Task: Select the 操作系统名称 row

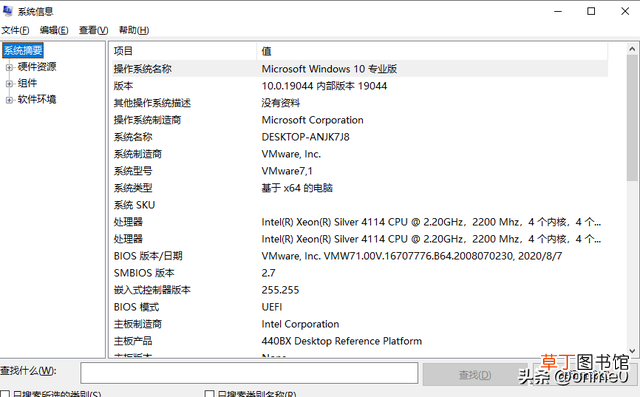Action: 360,69
